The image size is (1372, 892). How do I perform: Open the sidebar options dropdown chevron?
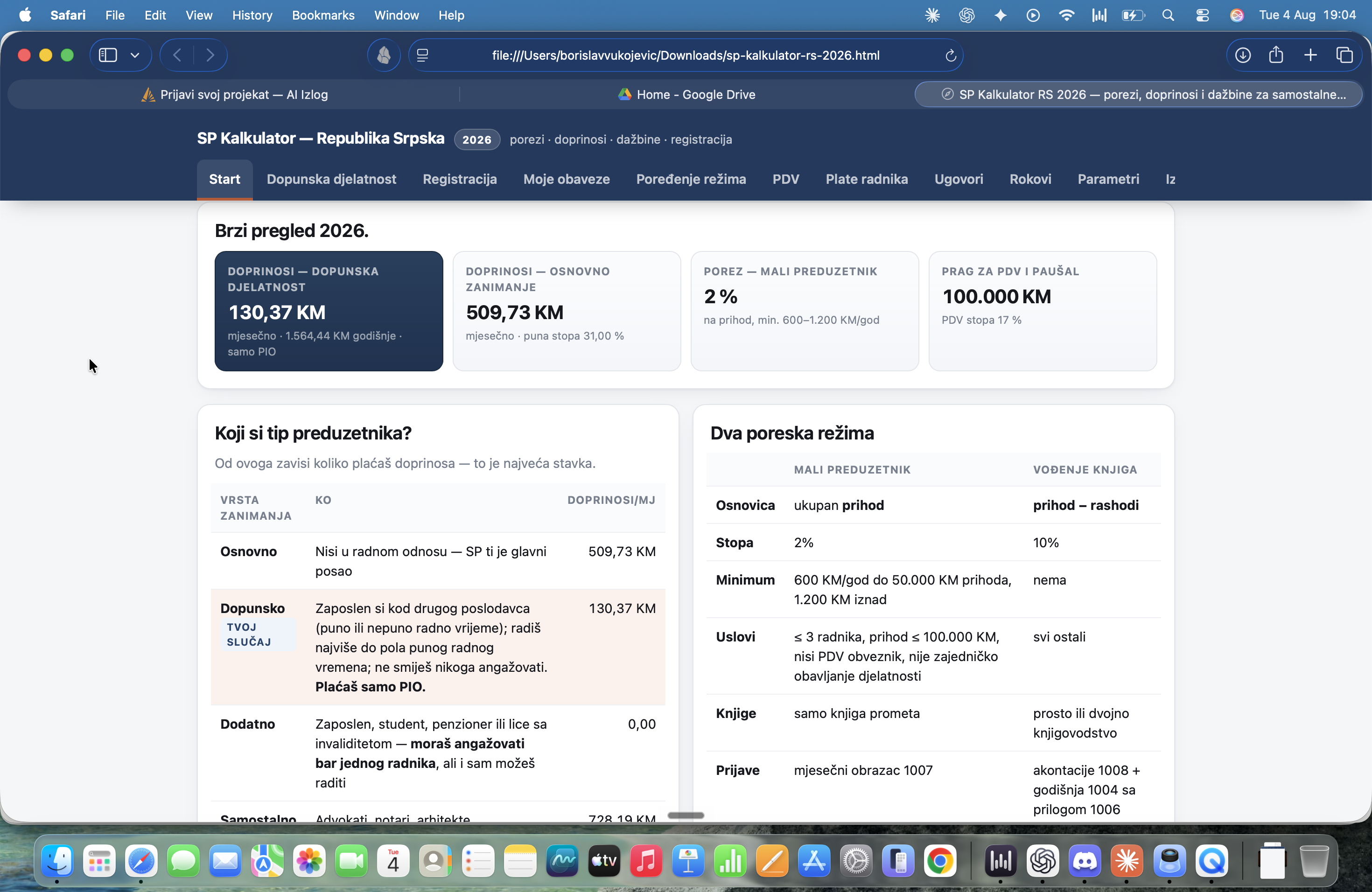[x=135, y=56]
